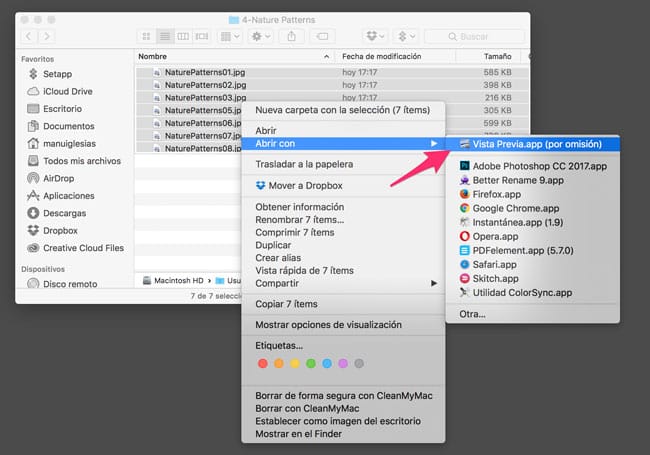Click Otra… to pick another application
650x455 pixels.
pyautogui.click(x=472, y=314)
